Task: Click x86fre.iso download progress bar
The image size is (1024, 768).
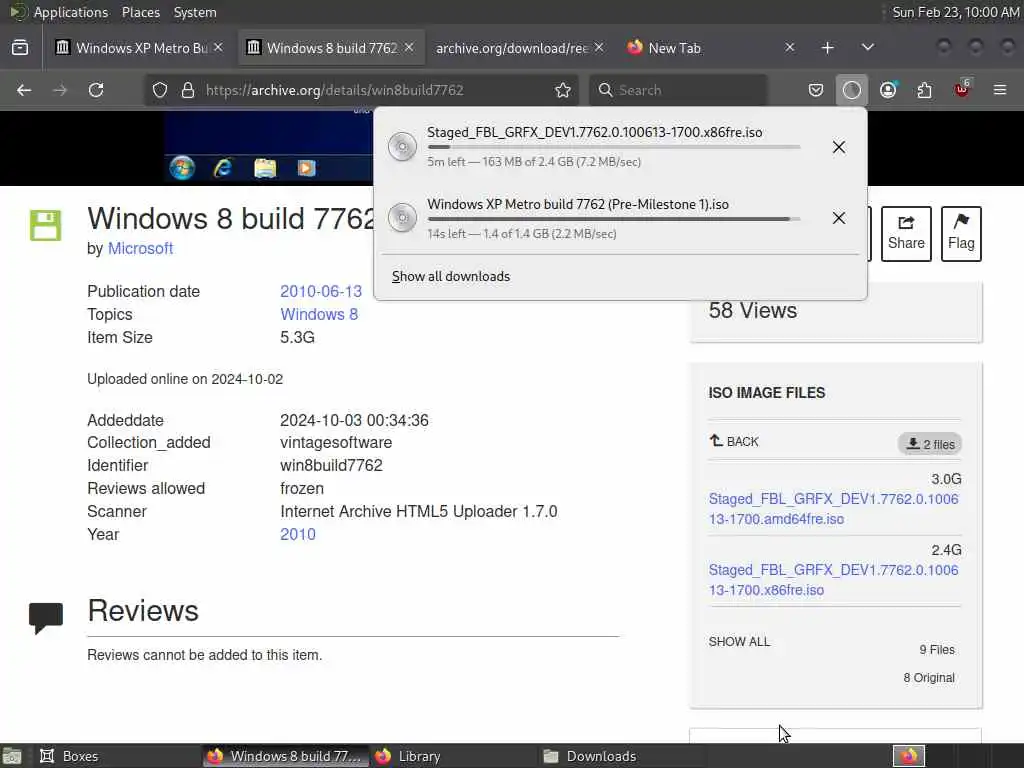Action: tap(614, 147)
